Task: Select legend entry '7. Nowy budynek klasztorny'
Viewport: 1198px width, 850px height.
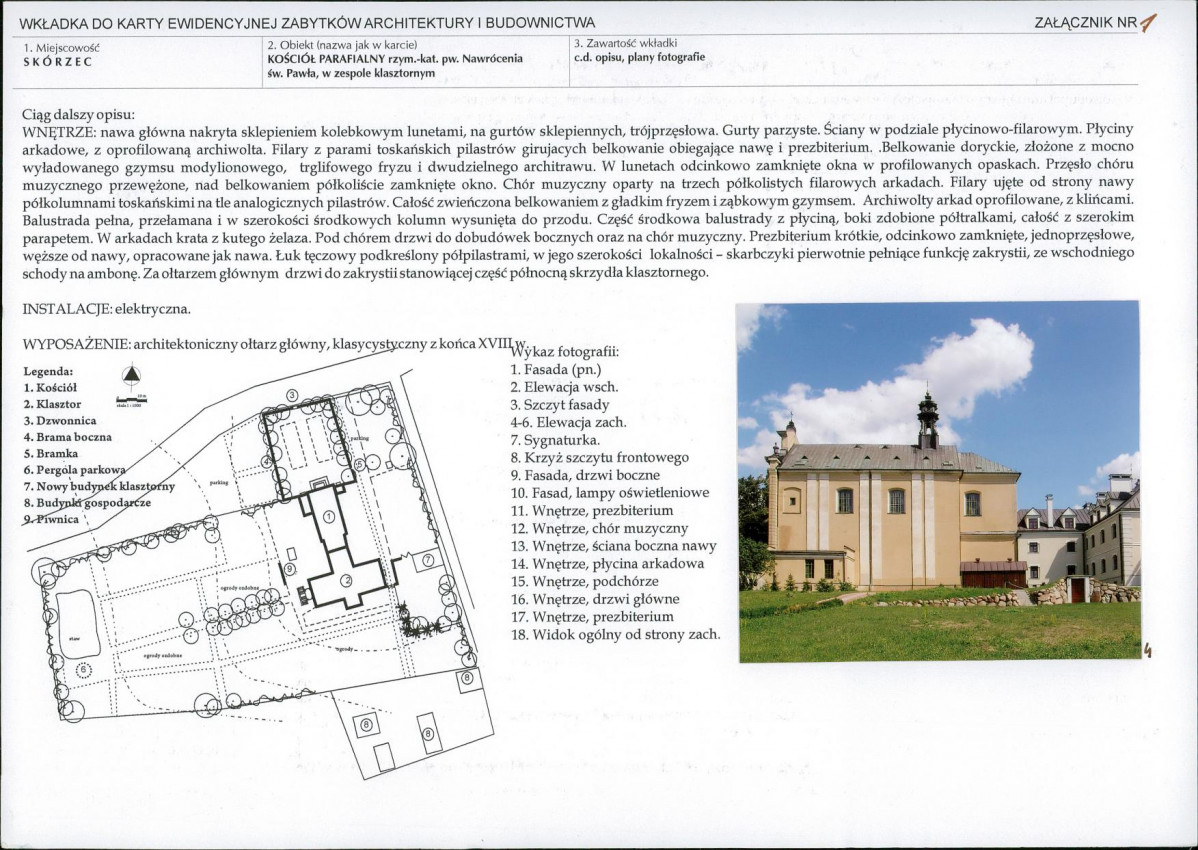Action: click(98, 486)
